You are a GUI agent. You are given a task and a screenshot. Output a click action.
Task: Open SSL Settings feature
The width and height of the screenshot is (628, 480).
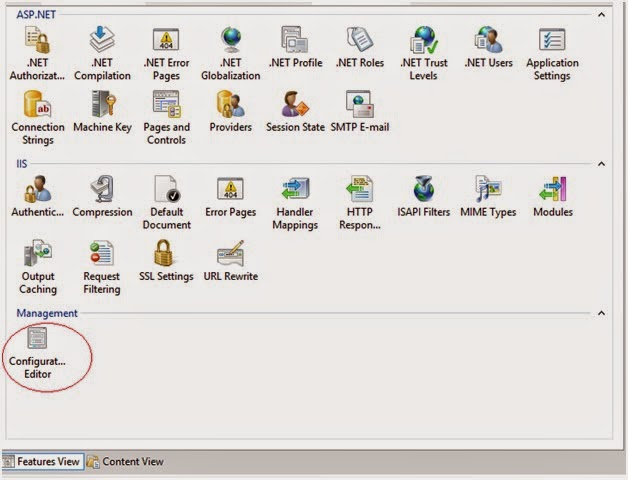click(x=166, y=260)
